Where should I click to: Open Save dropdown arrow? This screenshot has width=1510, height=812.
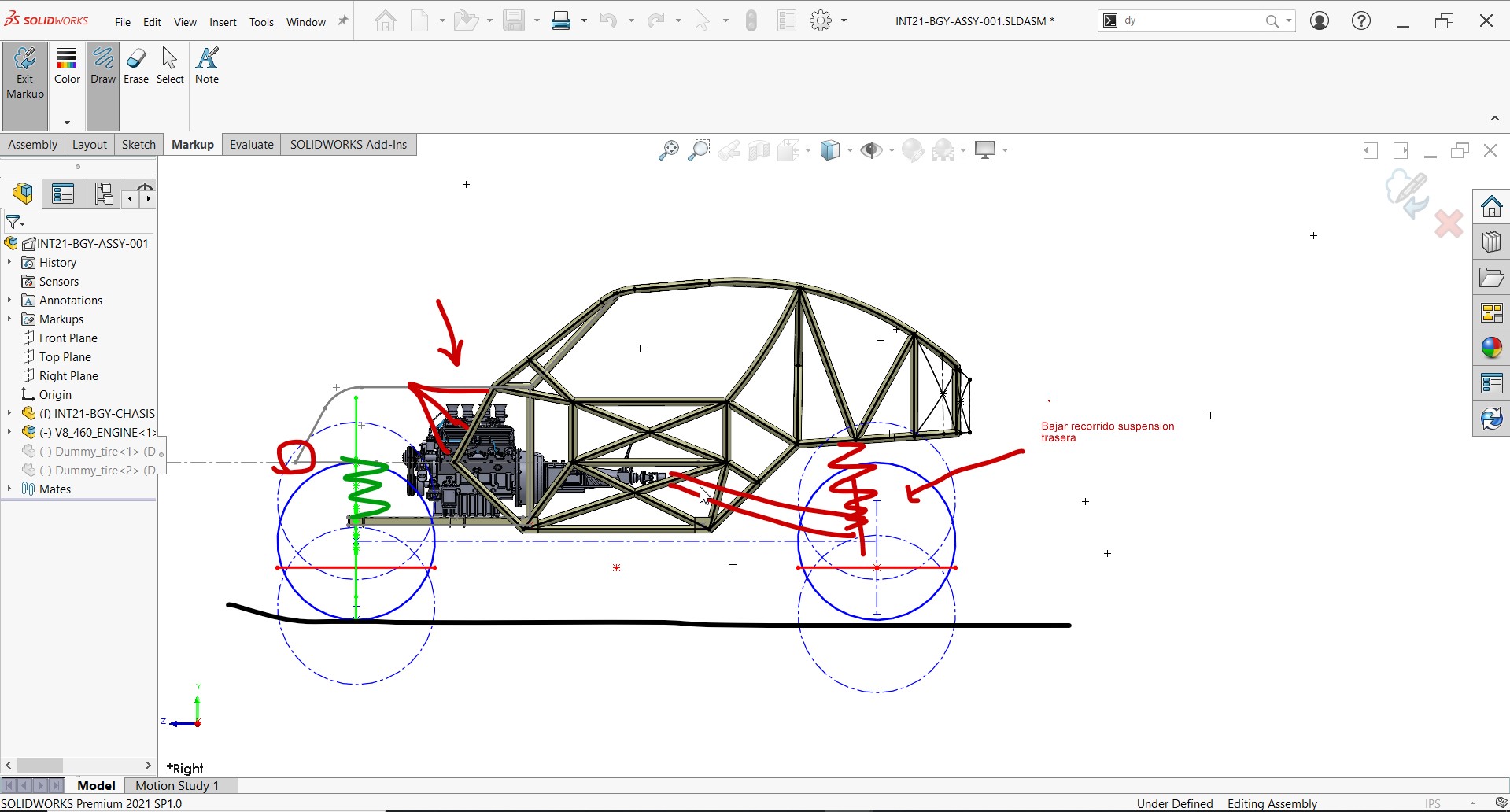point(537,20)
